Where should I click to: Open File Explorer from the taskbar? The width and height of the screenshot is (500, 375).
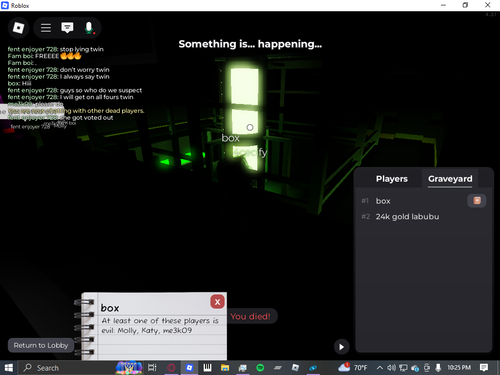coord(225,368)
